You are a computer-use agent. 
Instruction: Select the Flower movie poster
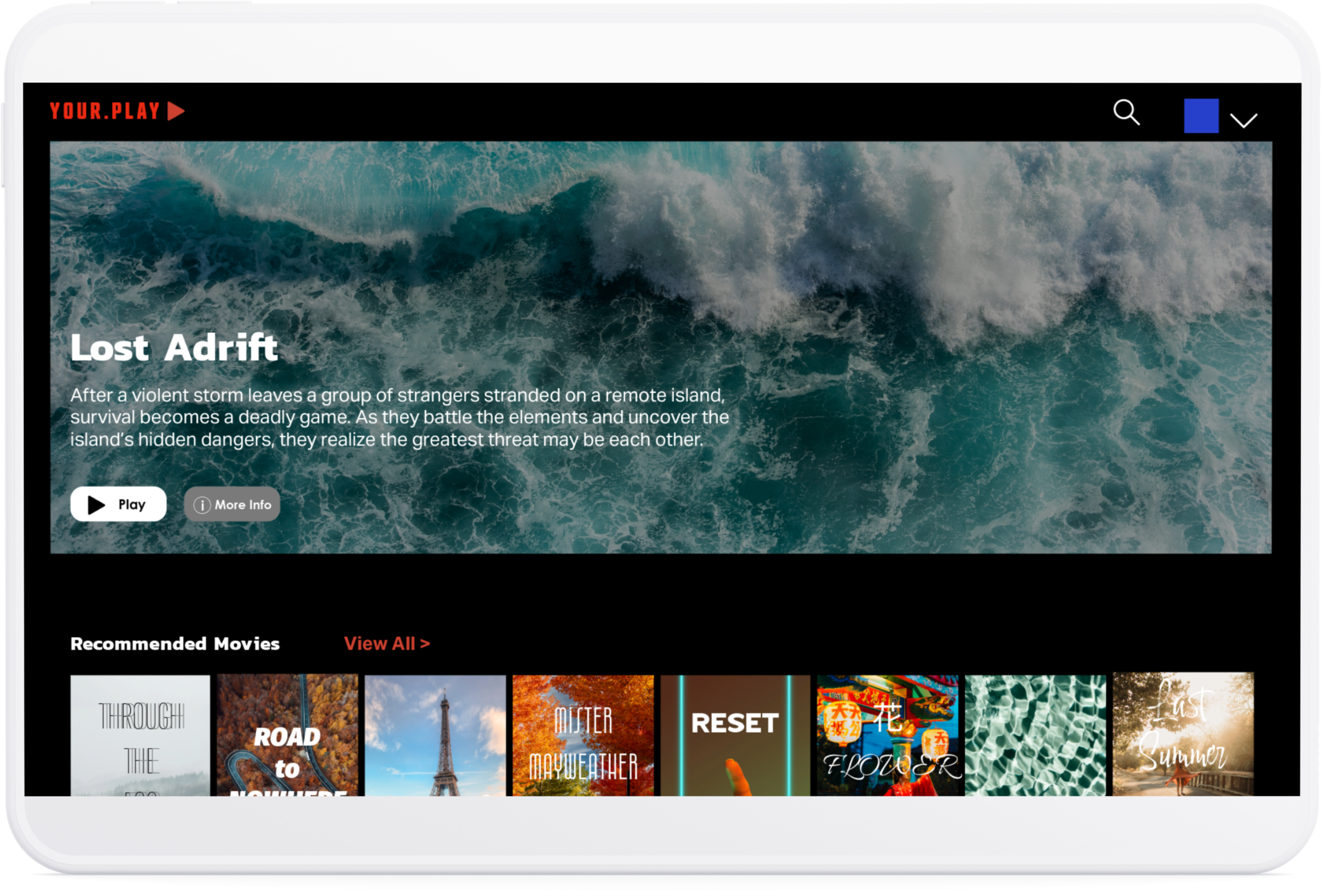(887, 735)
